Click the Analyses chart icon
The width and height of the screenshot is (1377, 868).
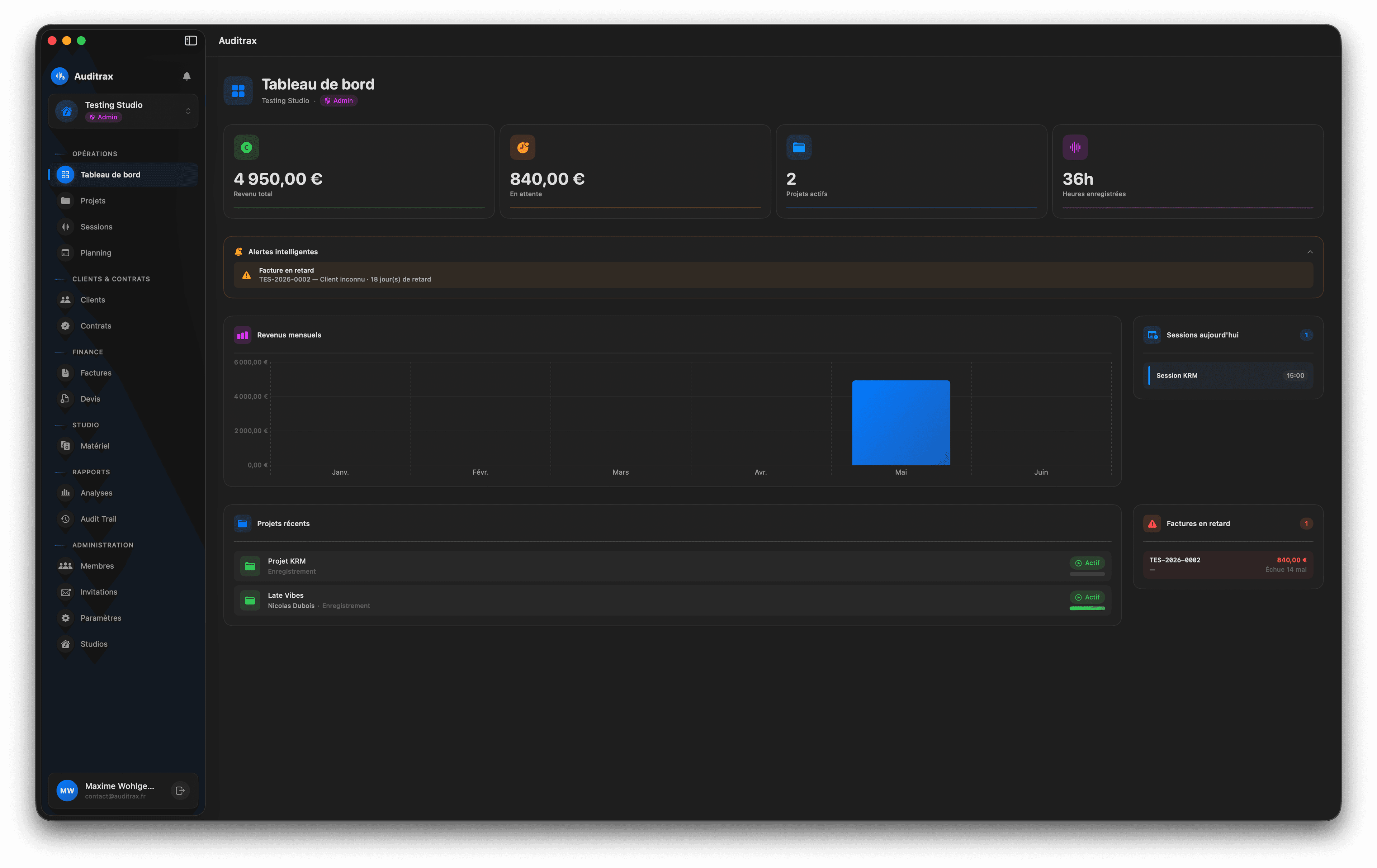[65, 492]
